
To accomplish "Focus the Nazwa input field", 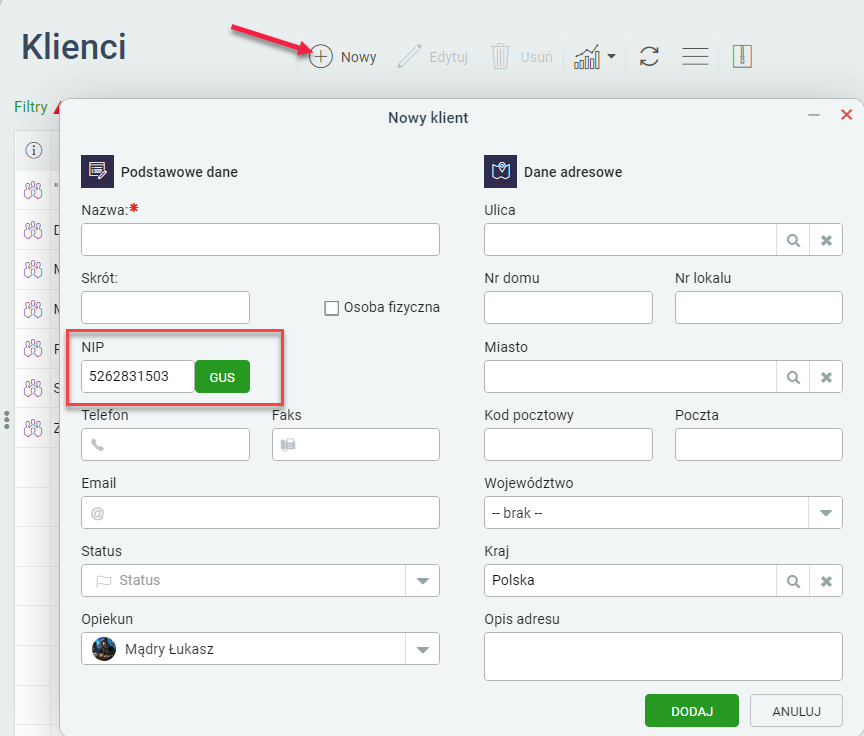I will click(260, 240).
